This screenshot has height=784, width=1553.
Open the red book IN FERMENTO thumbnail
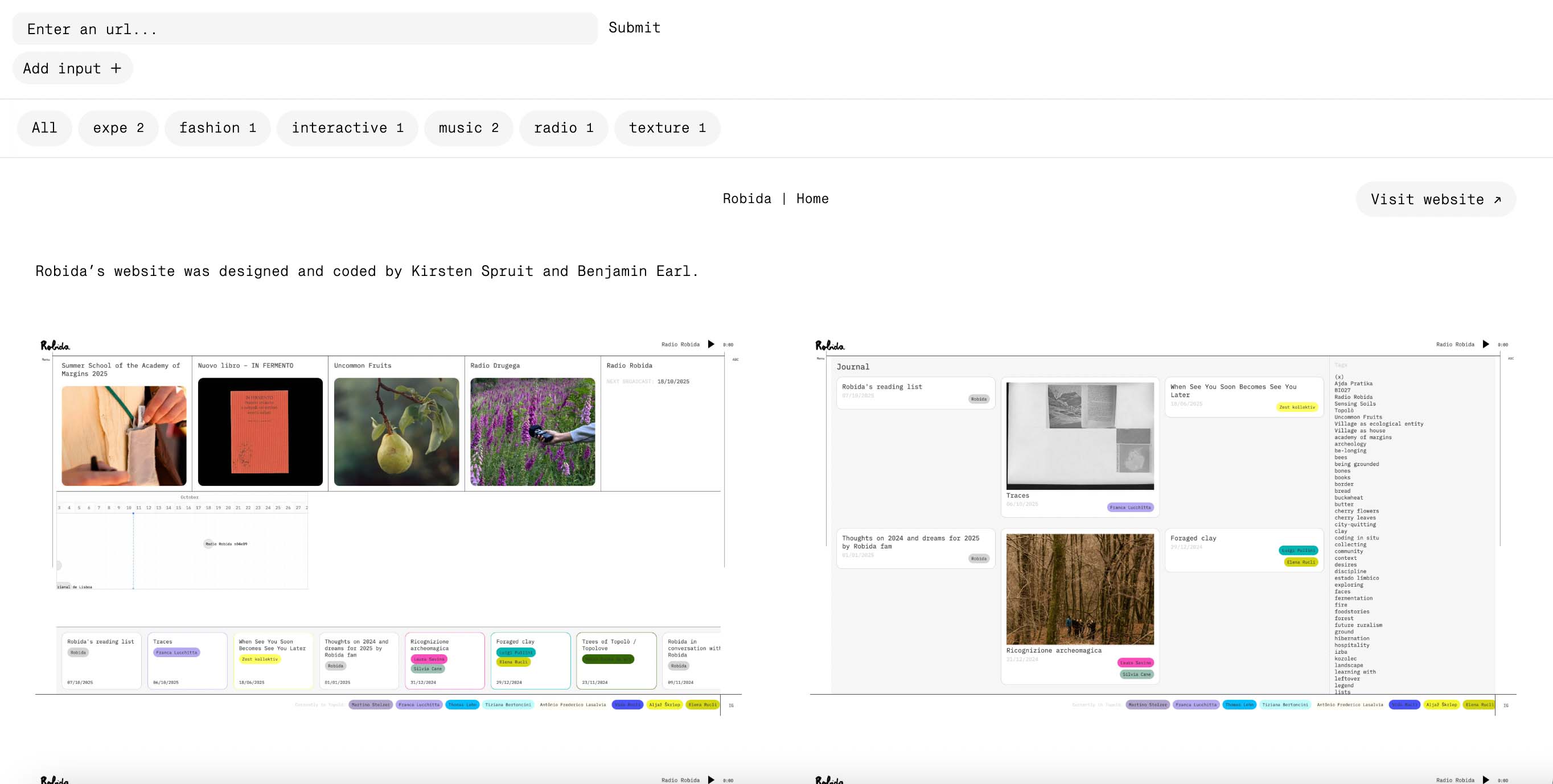click(x=260, y=431)
